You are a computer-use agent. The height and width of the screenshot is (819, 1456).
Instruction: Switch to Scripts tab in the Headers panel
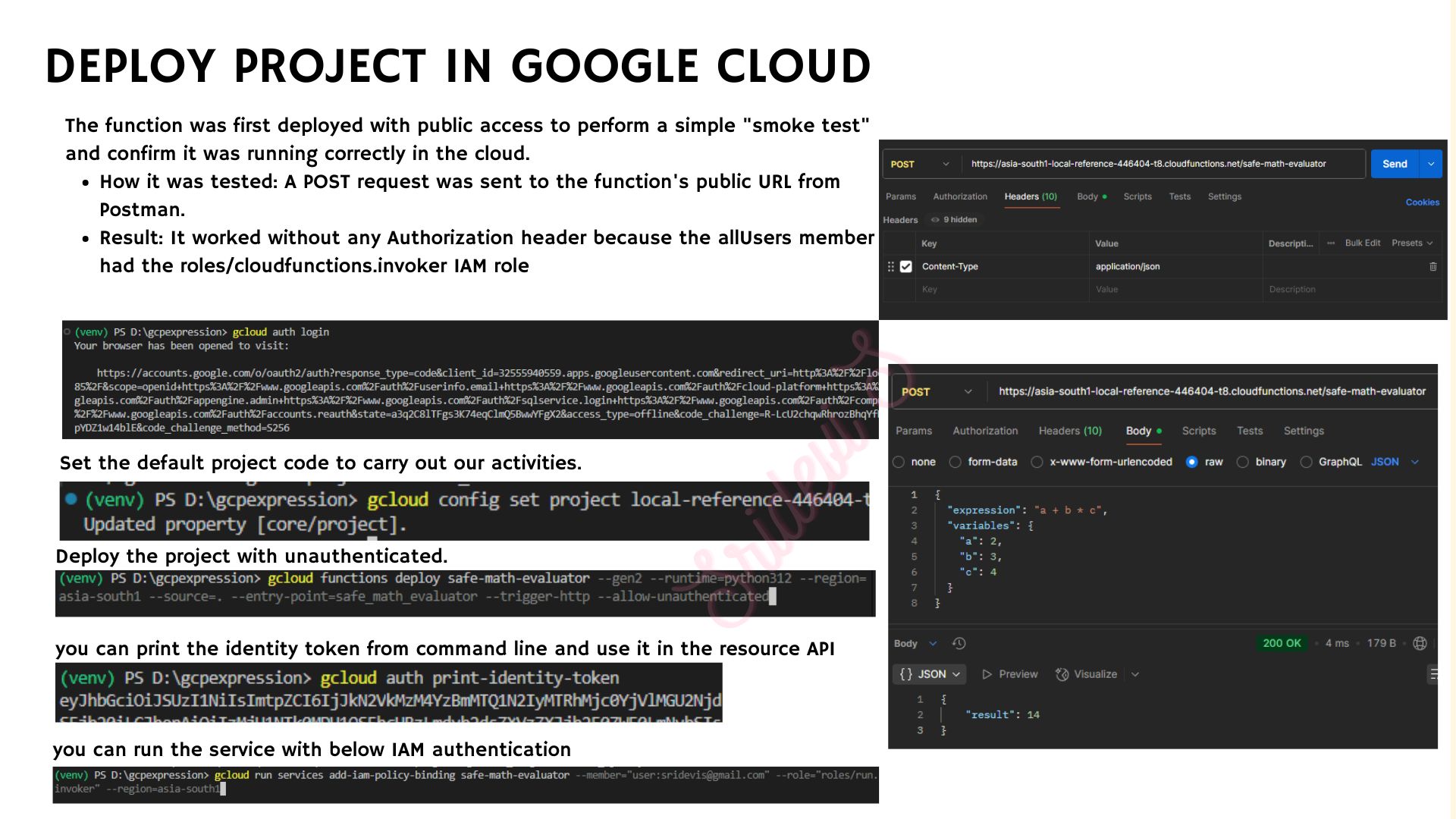pos(1137,196)
